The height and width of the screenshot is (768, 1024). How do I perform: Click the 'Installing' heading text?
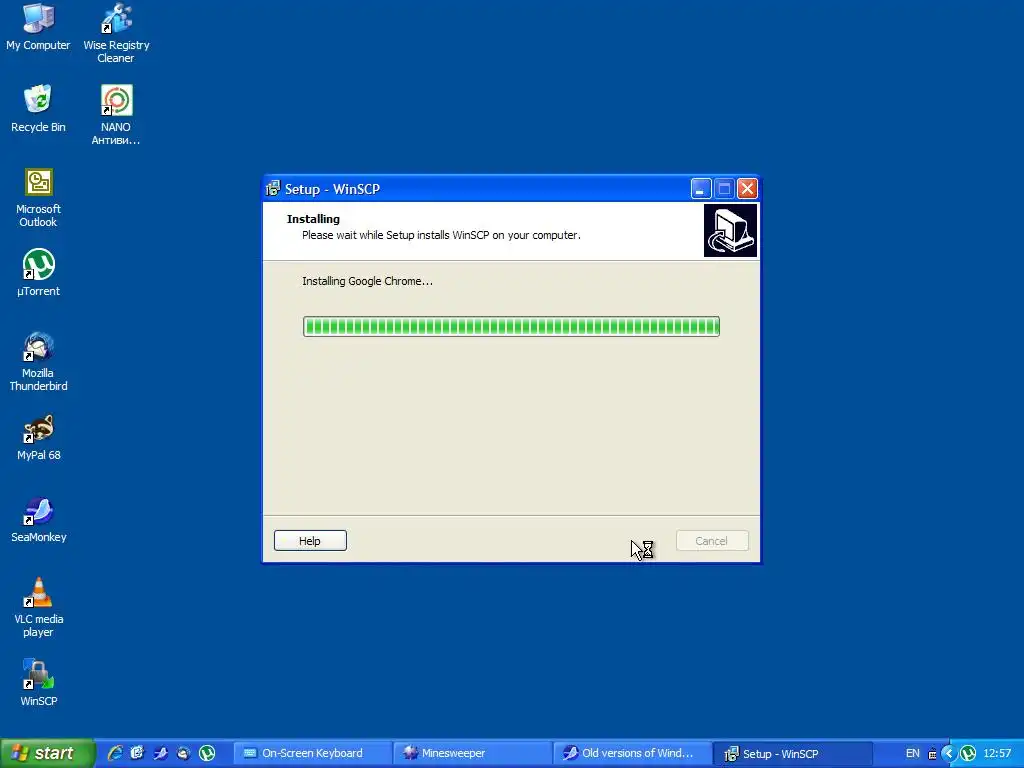(x=313, y=219)
